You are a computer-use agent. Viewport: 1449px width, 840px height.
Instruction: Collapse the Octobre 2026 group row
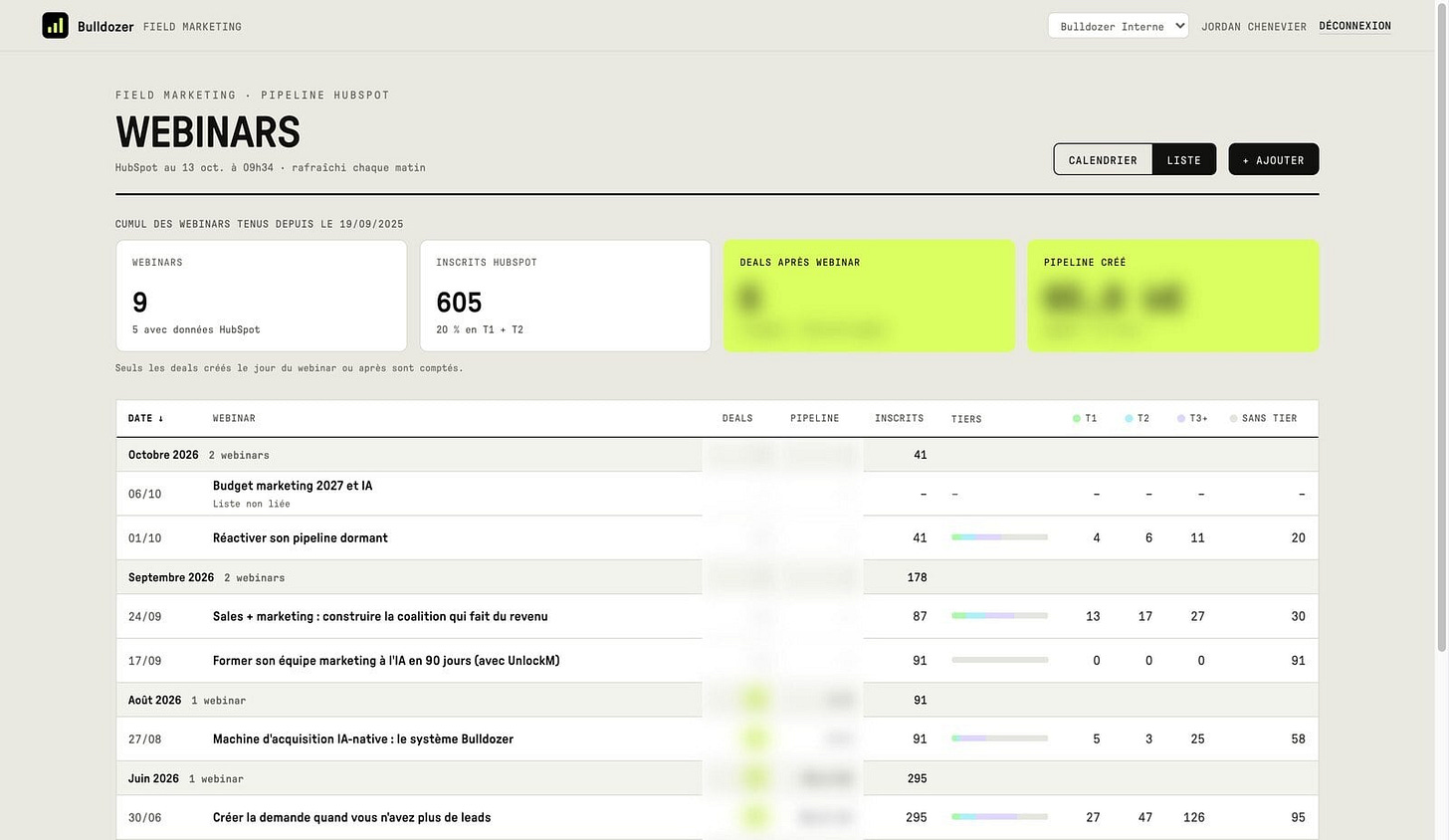click(x=717, y=455)
